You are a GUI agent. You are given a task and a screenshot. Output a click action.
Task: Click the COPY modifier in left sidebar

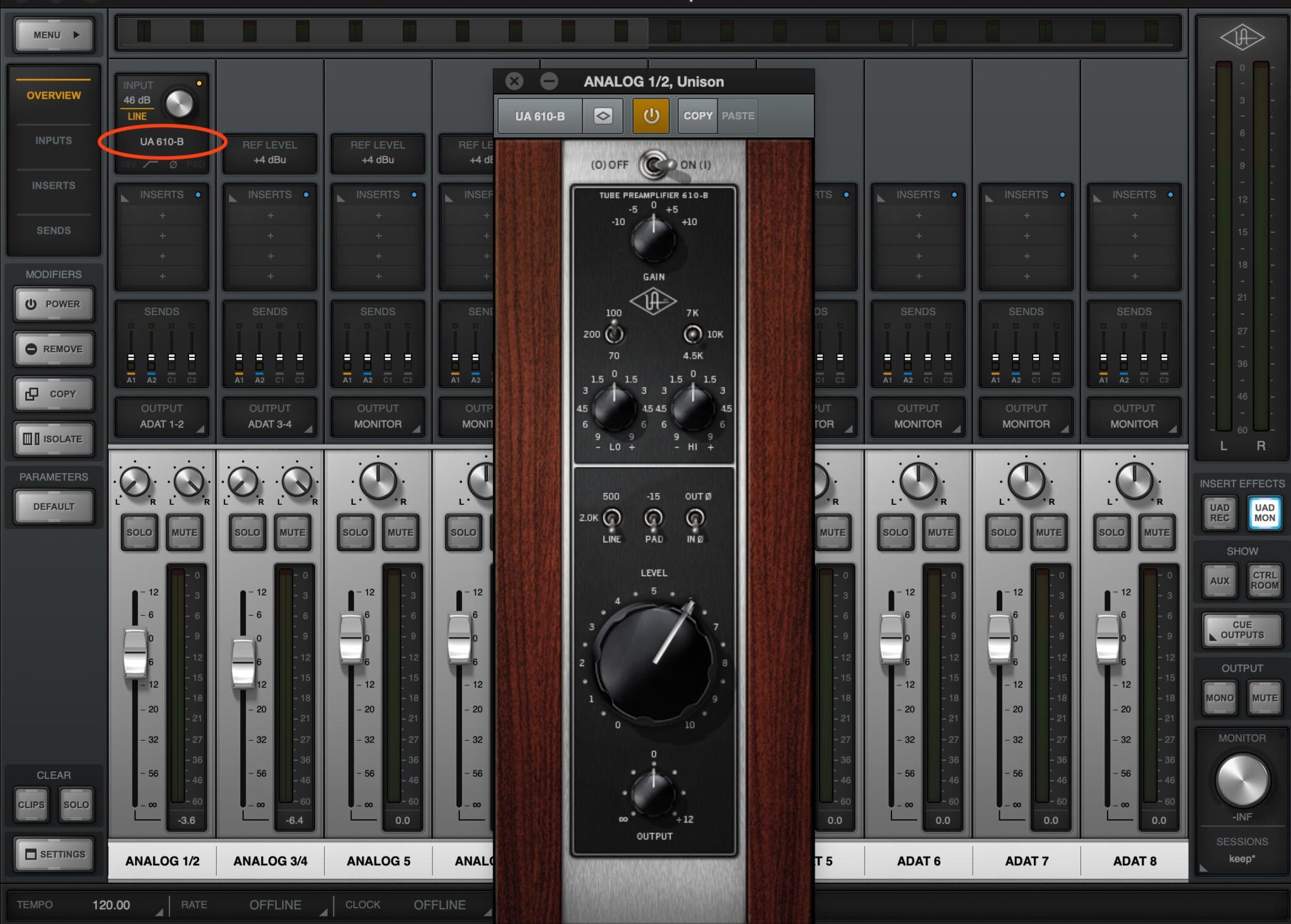pyautogui.click(x=54, y=394)
